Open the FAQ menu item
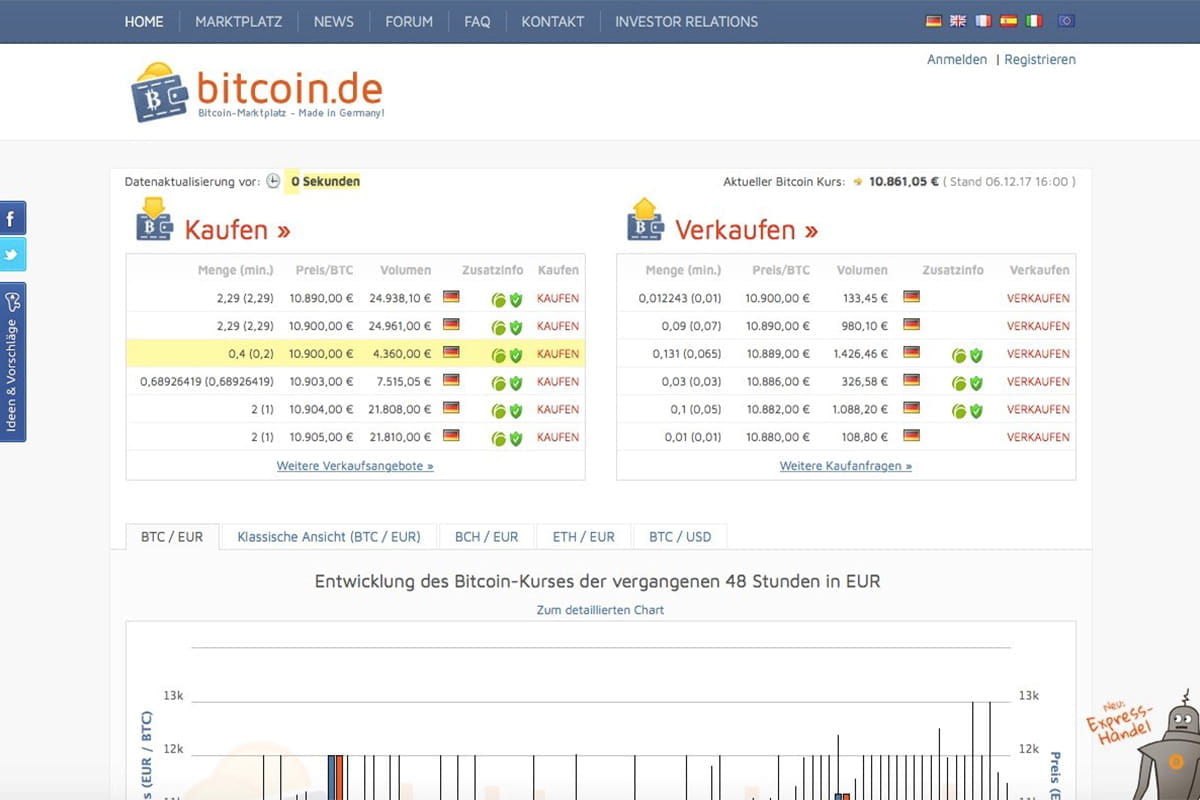Image resolution: width=1200 pixels, height=800 pixels. (x=477, y=21)
